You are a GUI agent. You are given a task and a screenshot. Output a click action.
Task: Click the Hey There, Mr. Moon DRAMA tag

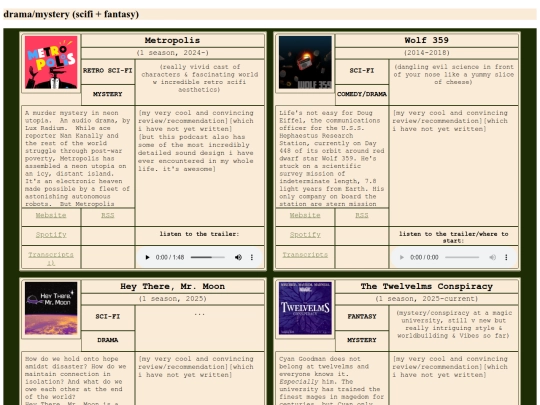tap(108, 340)
